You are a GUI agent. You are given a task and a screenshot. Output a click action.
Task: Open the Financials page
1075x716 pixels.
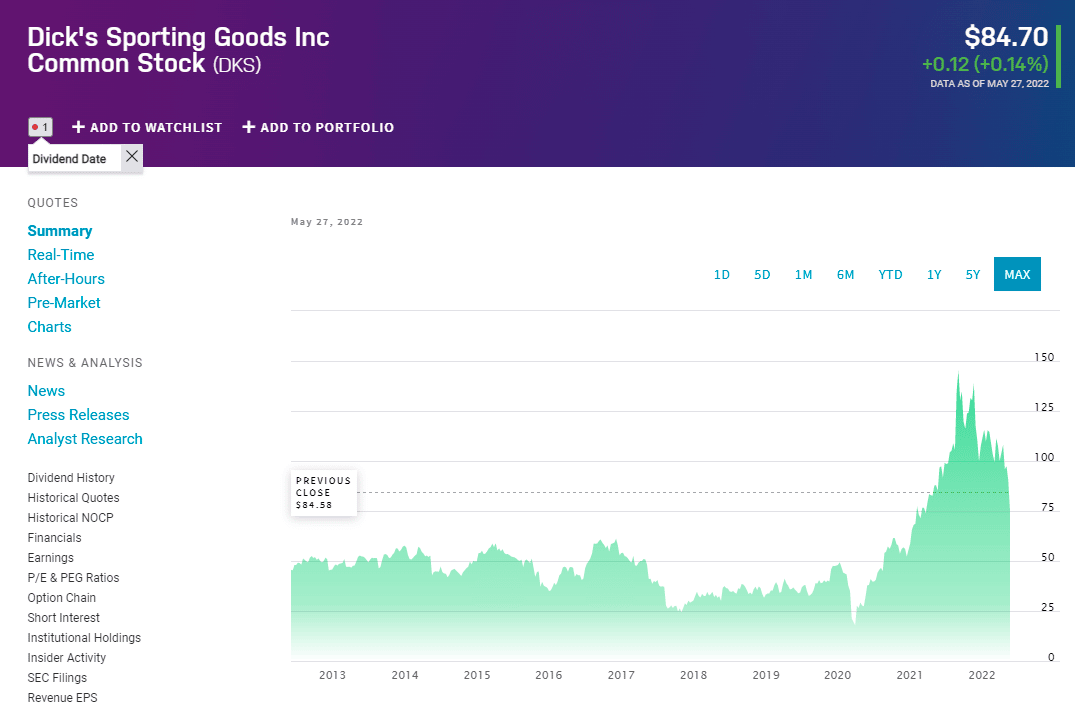(54, 538)
